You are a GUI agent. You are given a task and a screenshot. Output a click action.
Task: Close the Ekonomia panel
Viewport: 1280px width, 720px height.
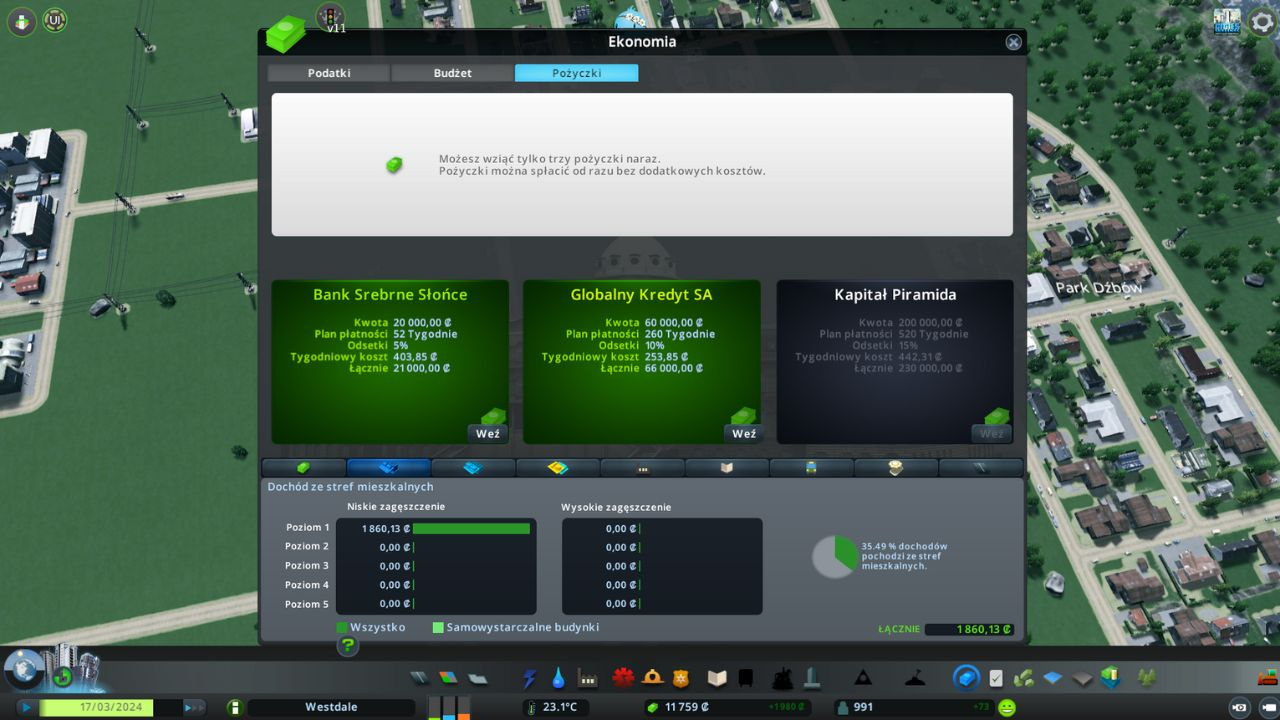click(1013, 42)
